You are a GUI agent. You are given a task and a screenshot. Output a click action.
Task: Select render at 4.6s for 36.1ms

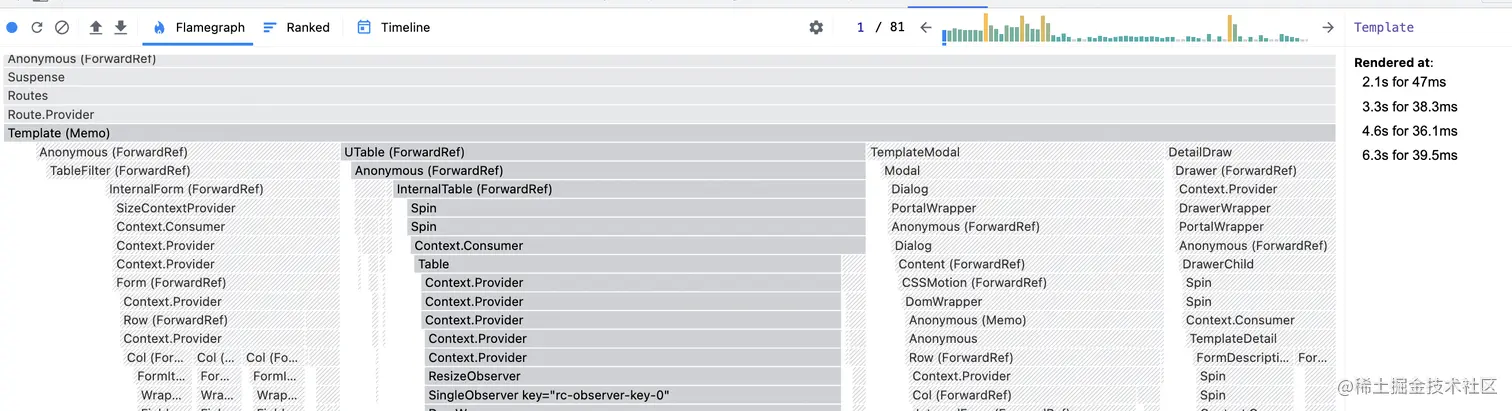pyautogui.click(x=1409, y=131)
